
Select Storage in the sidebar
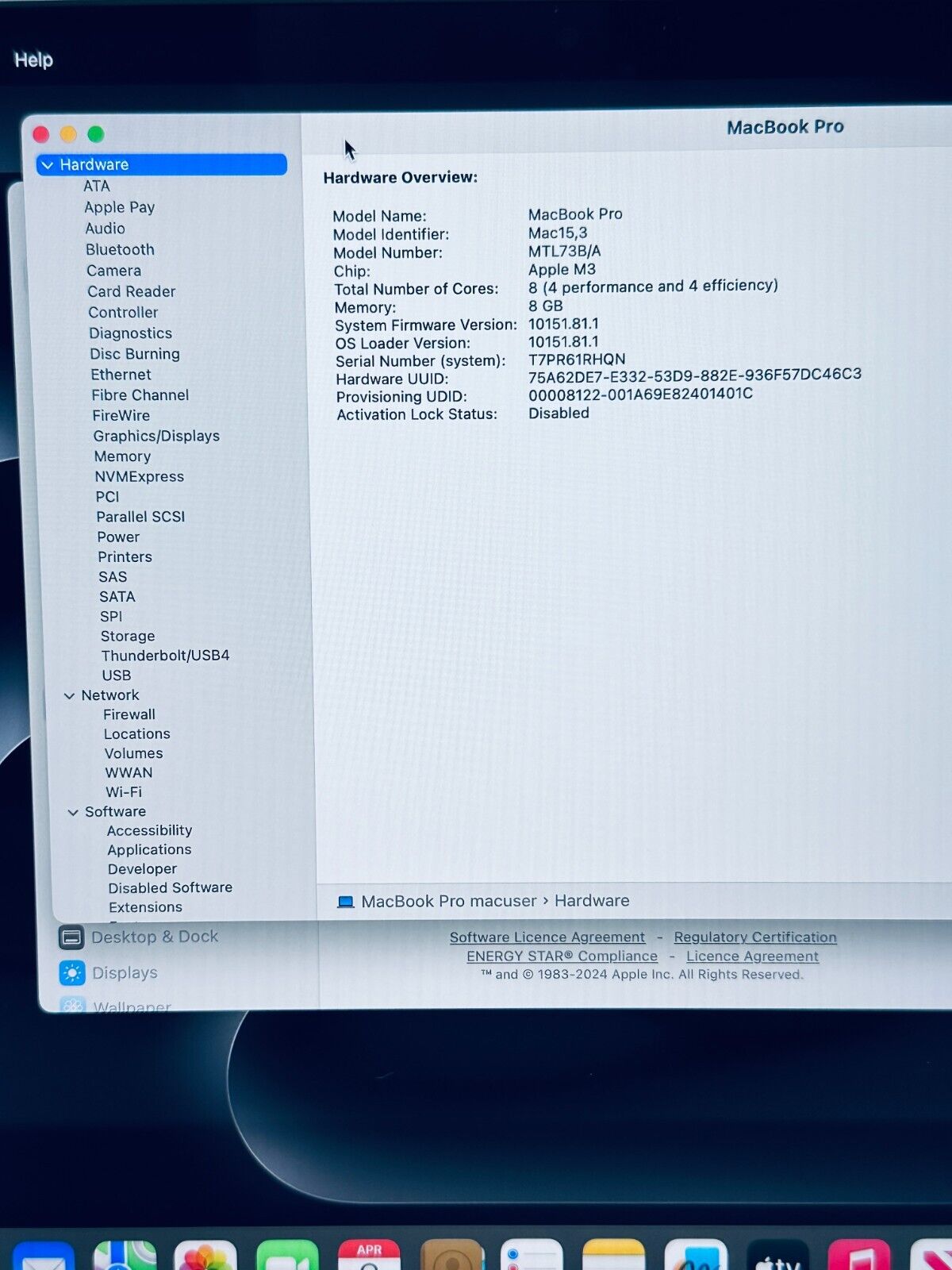click(x=128, y=637)
